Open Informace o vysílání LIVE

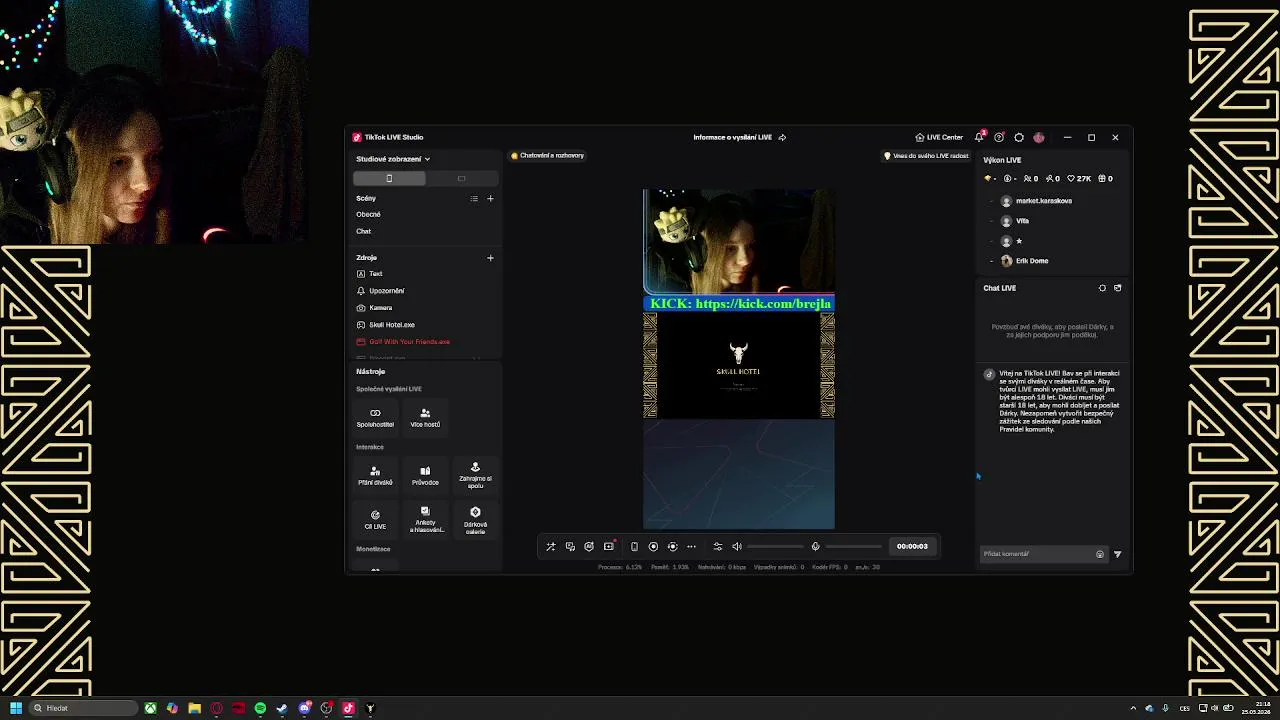click(732, 137)
